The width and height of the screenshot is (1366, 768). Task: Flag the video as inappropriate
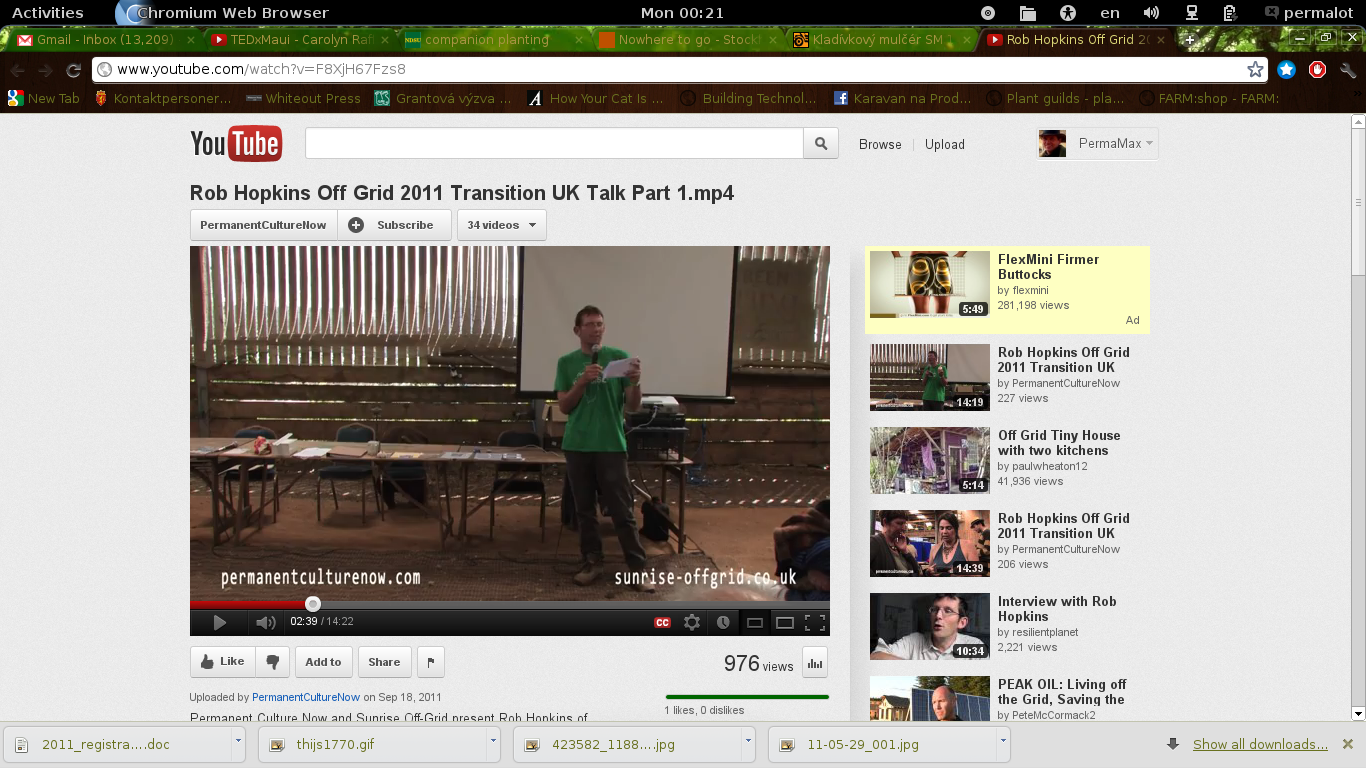click(430, 662)
